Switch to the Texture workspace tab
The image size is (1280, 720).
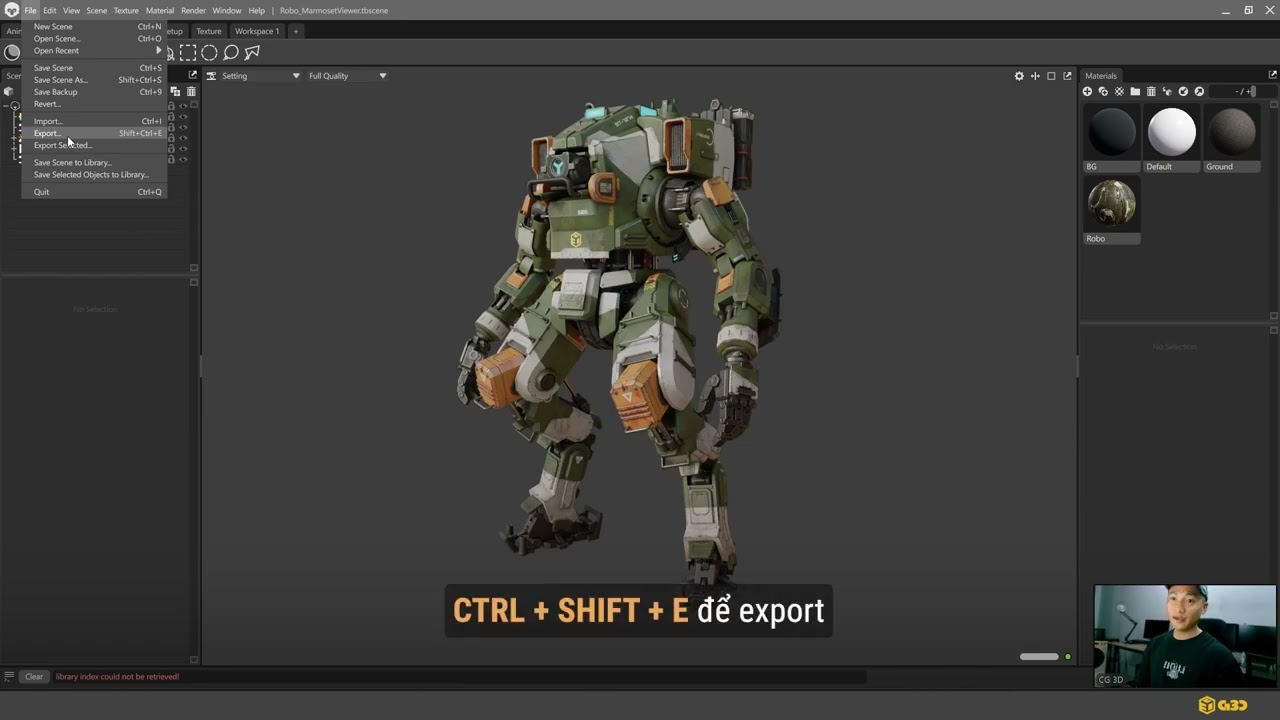(x=209, y=31)
